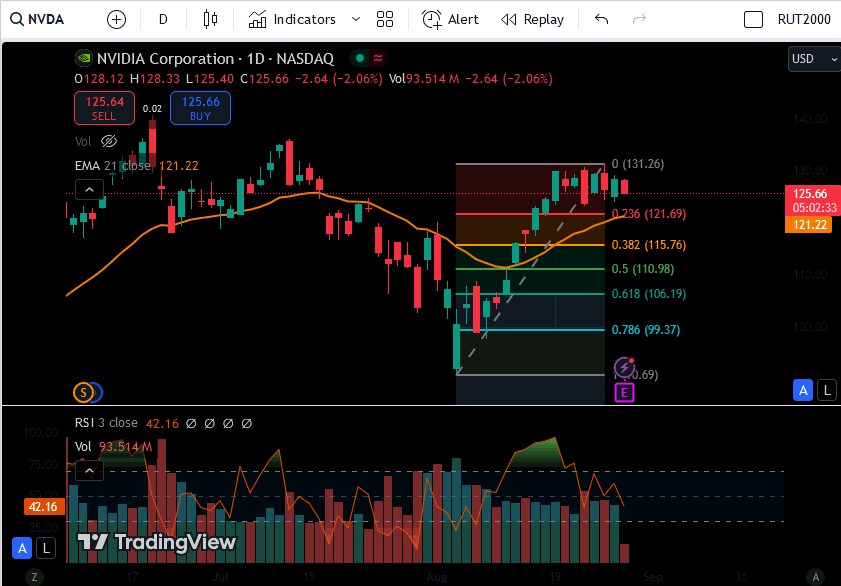Open the Indicators dialog
The image size is (841, 586).
pyautogui.click(x=292, y=20)
